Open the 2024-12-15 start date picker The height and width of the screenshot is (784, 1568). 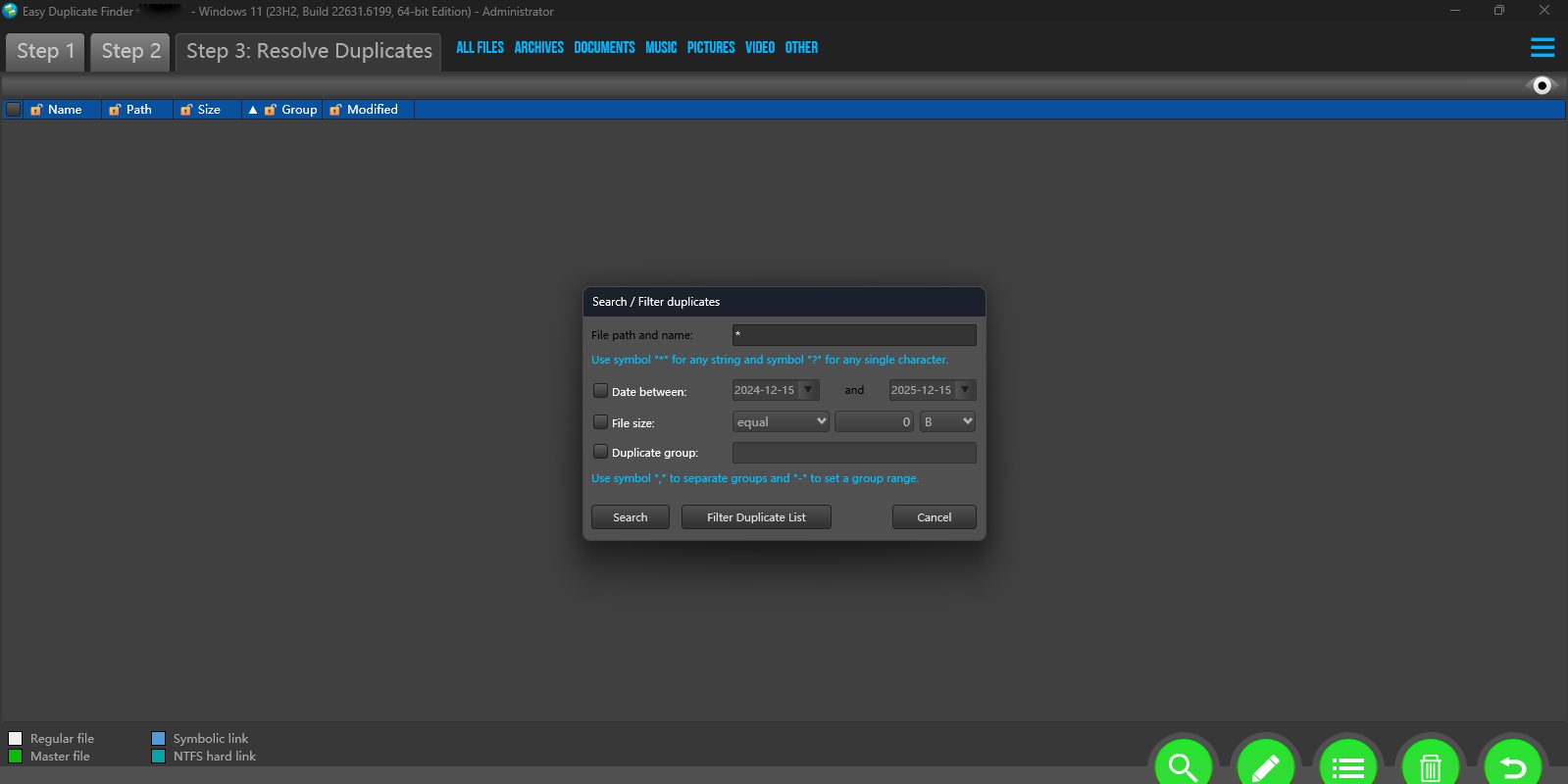[808, 390]
